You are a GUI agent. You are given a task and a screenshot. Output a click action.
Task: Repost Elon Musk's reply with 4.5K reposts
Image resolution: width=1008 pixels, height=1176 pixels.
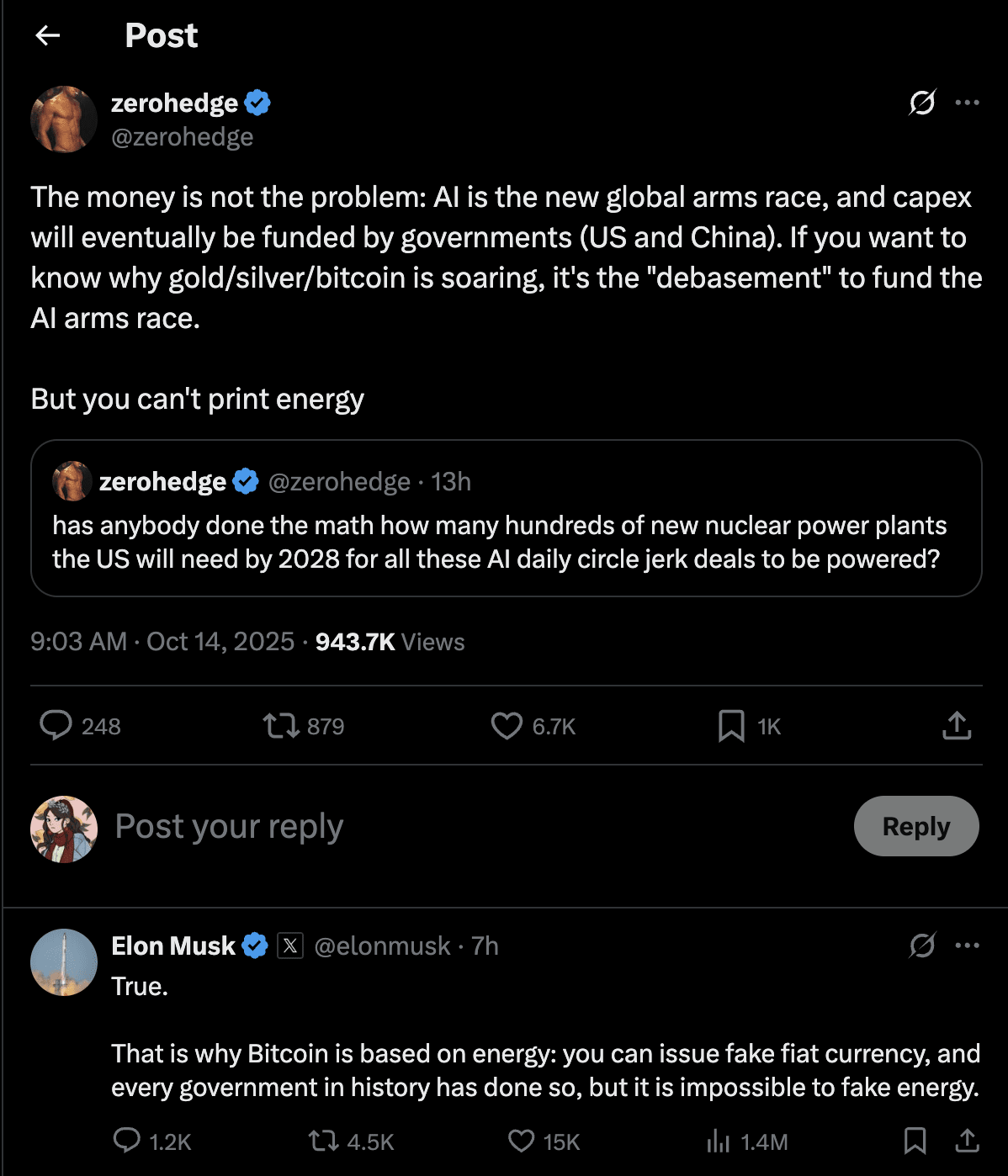click(323, 1141)
